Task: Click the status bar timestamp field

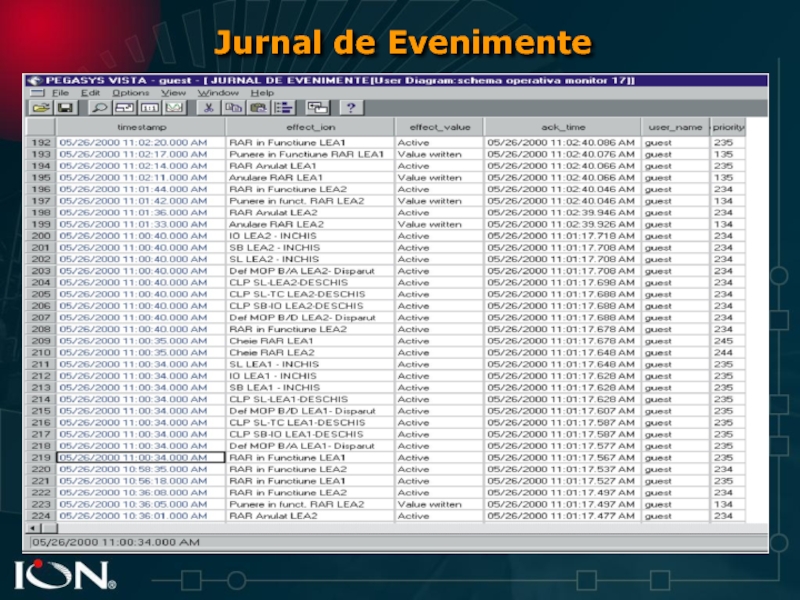Action: coord(398,542)
